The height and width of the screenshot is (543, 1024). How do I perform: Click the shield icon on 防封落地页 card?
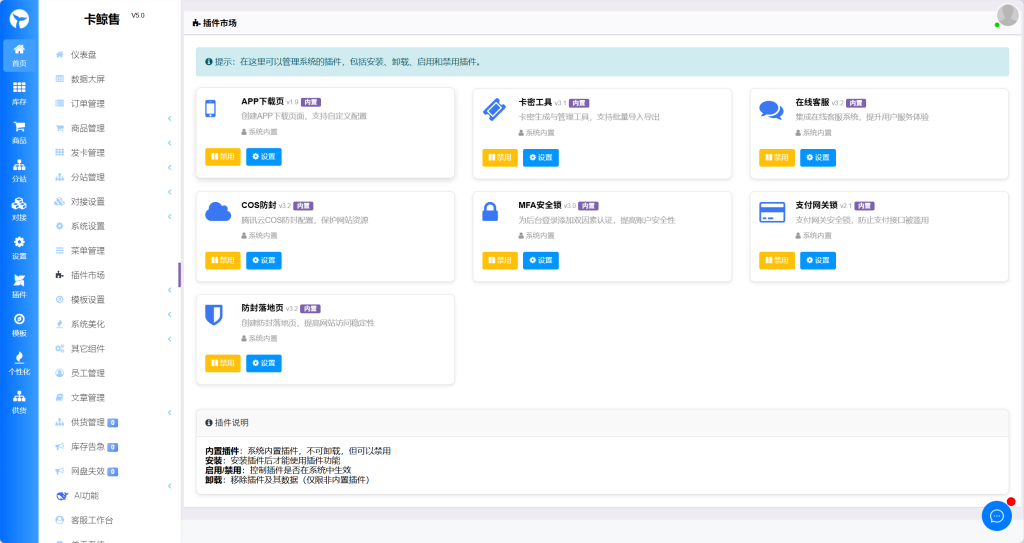(214, 315)
